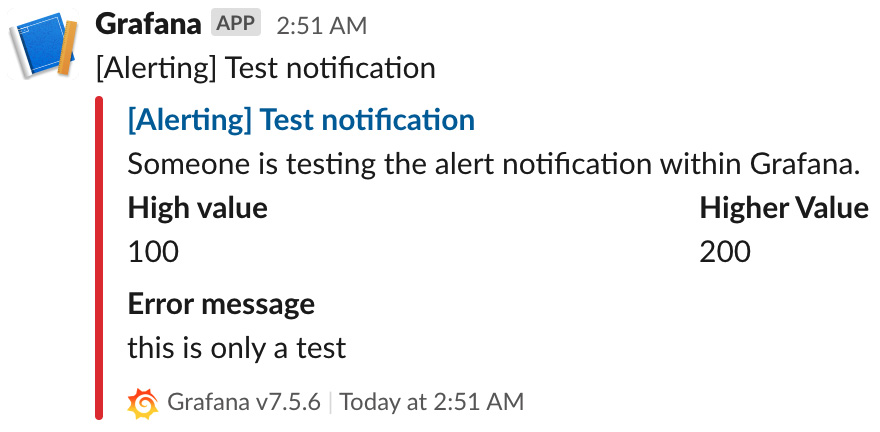Click the Error message field label

[221, 305]
